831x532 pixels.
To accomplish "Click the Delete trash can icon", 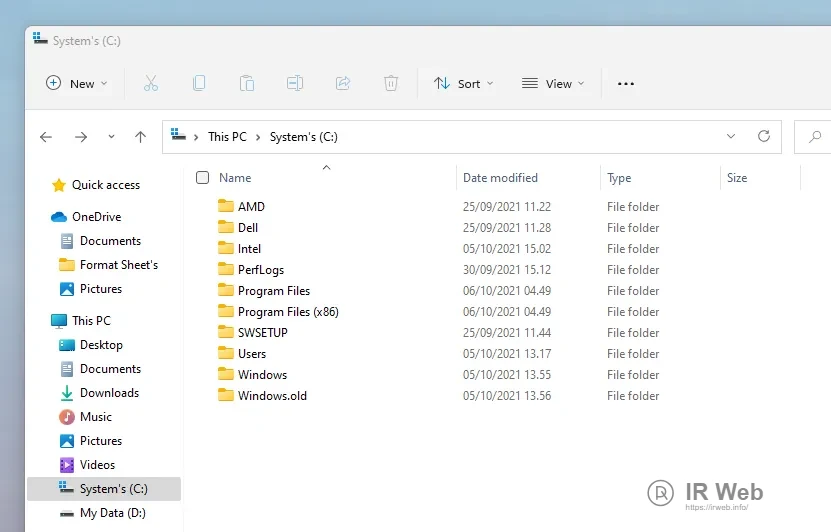I will (x=391, y=84).
